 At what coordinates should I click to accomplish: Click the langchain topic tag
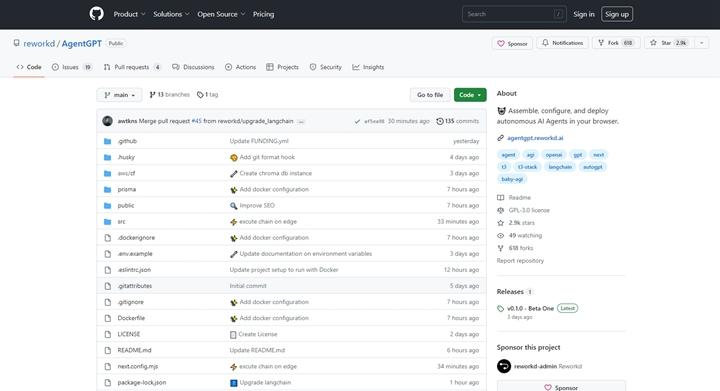(560, 167)
